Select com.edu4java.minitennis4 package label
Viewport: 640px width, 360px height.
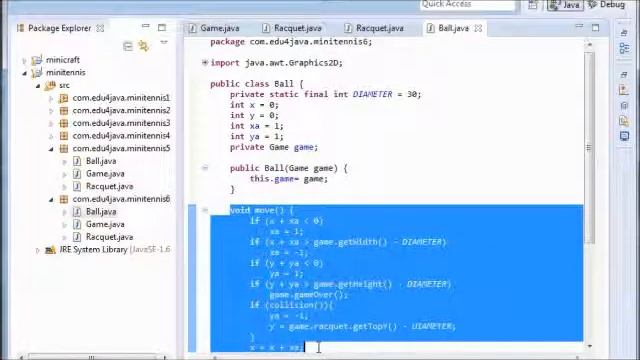[121, 136]
